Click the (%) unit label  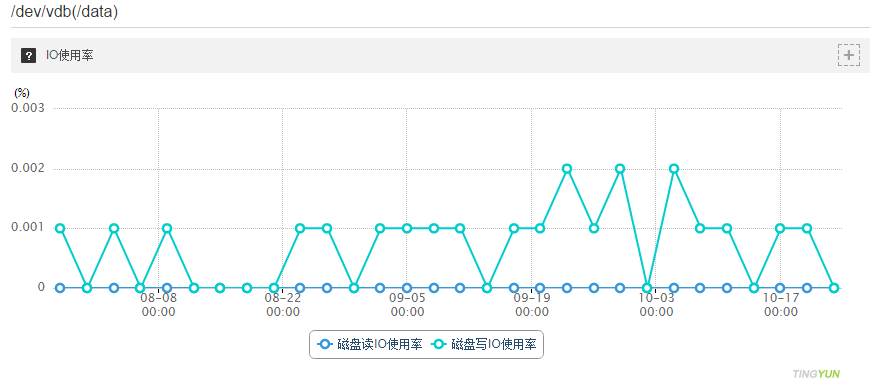click(x=22, y=93)
